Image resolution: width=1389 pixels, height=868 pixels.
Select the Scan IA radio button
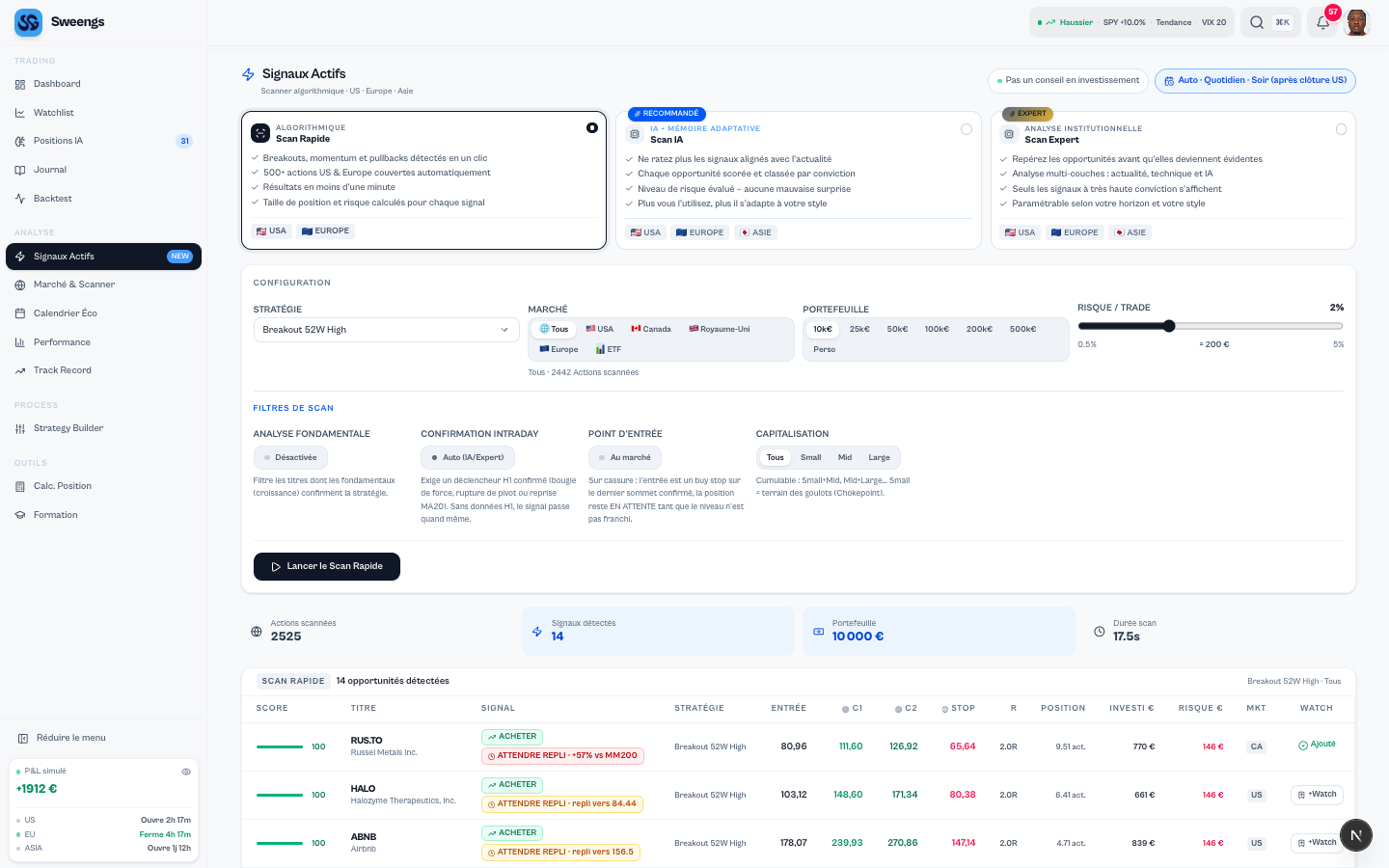click(x=967, y=129)
